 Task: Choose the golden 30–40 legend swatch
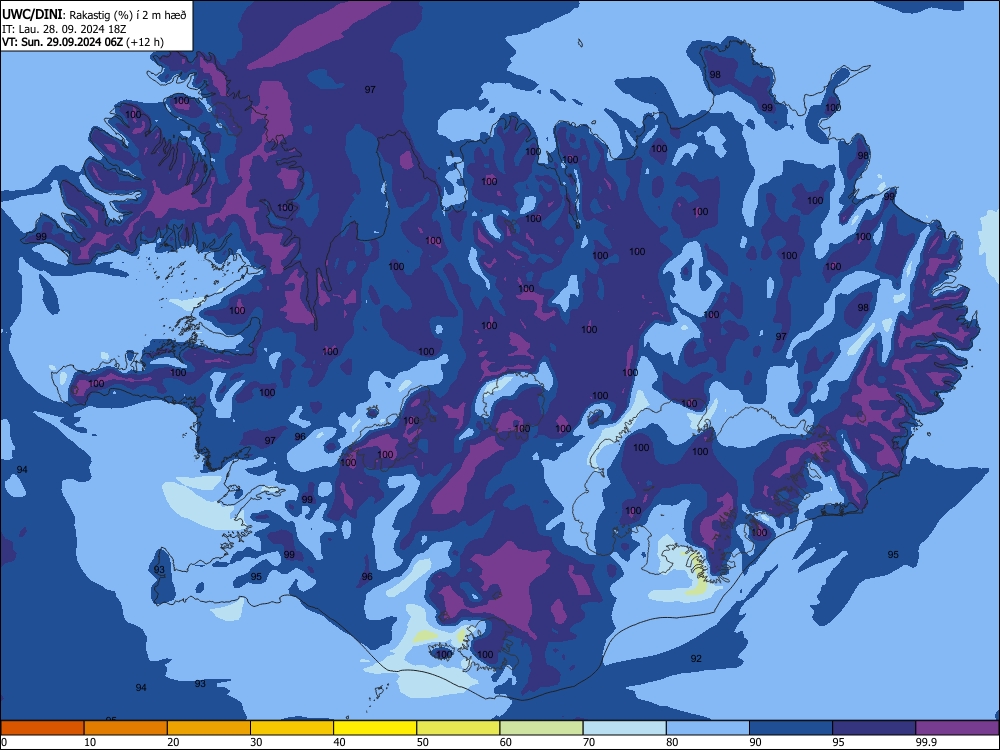click(292, 728)
